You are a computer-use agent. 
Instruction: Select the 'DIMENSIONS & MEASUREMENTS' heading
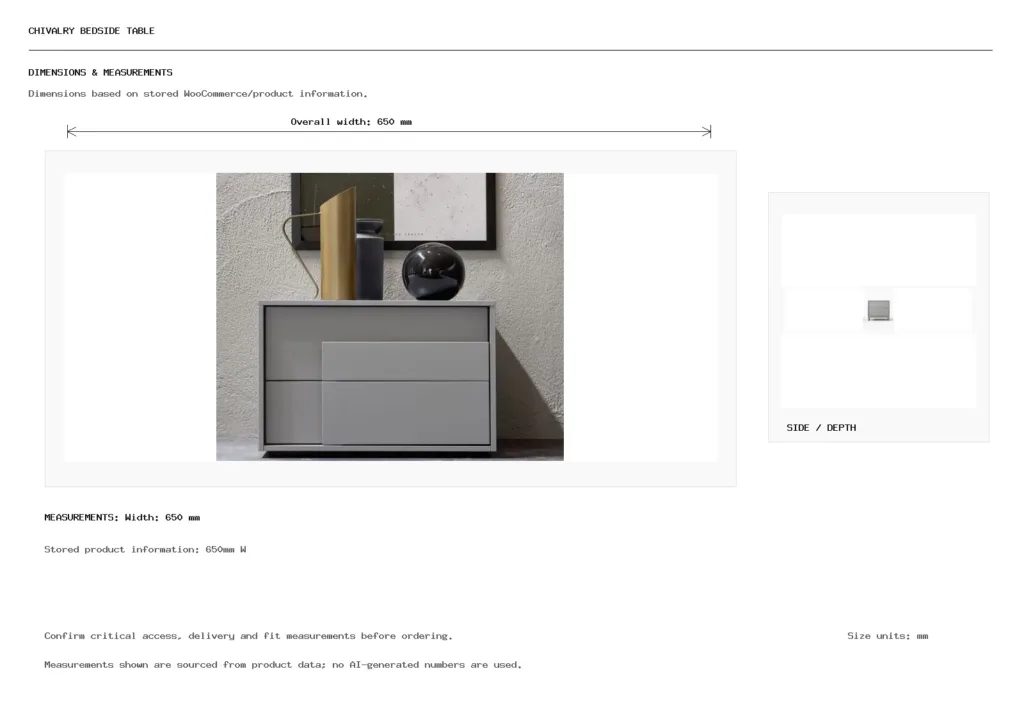(101, 72)
